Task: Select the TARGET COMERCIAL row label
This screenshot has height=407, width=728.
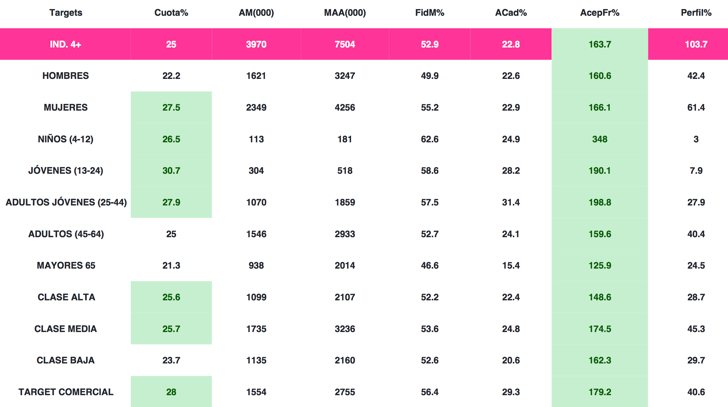Action: point(64,392)
